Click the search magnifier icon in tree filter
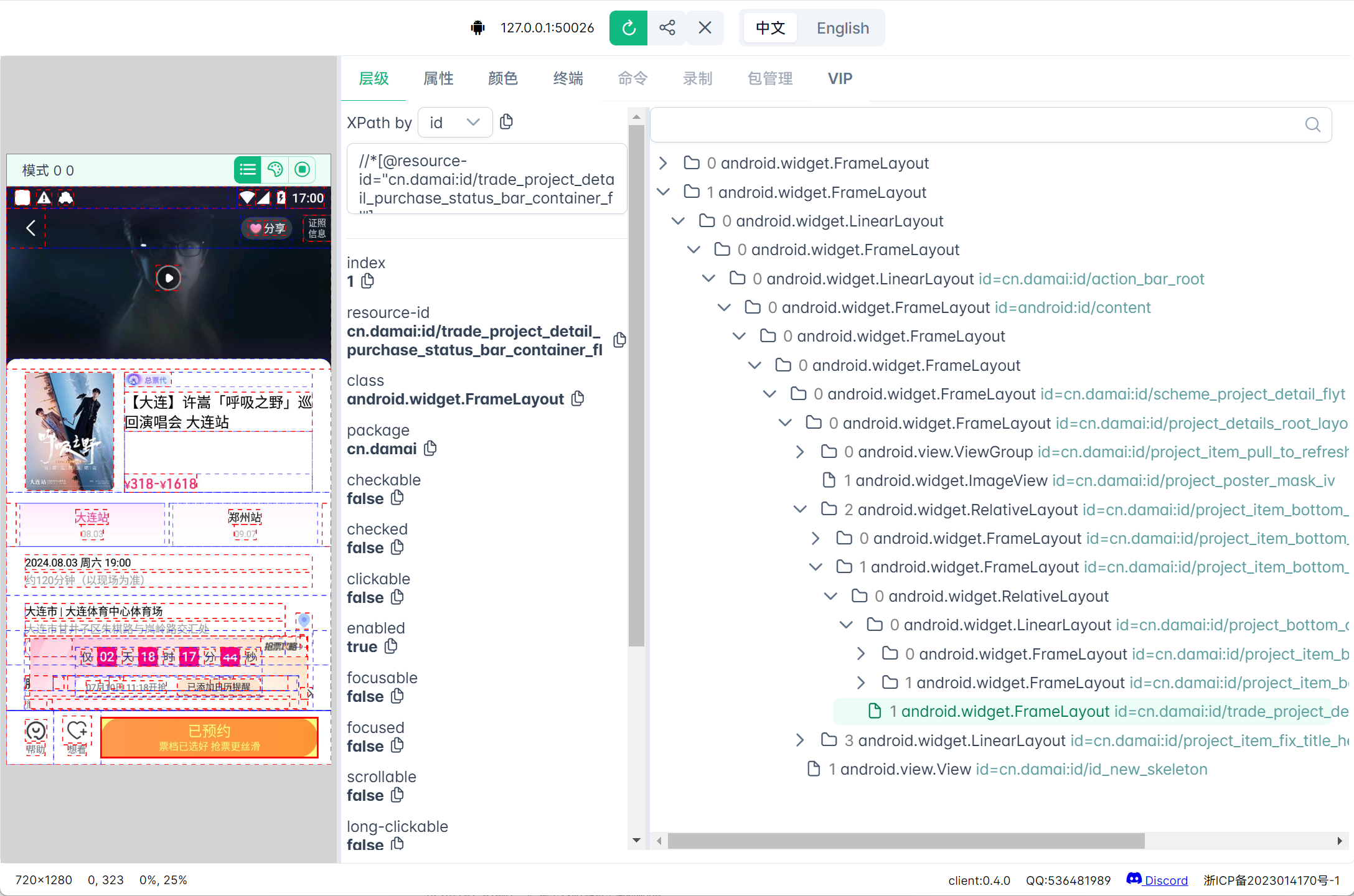This screenshot has height=896, width=1354. pos(1312,125)
